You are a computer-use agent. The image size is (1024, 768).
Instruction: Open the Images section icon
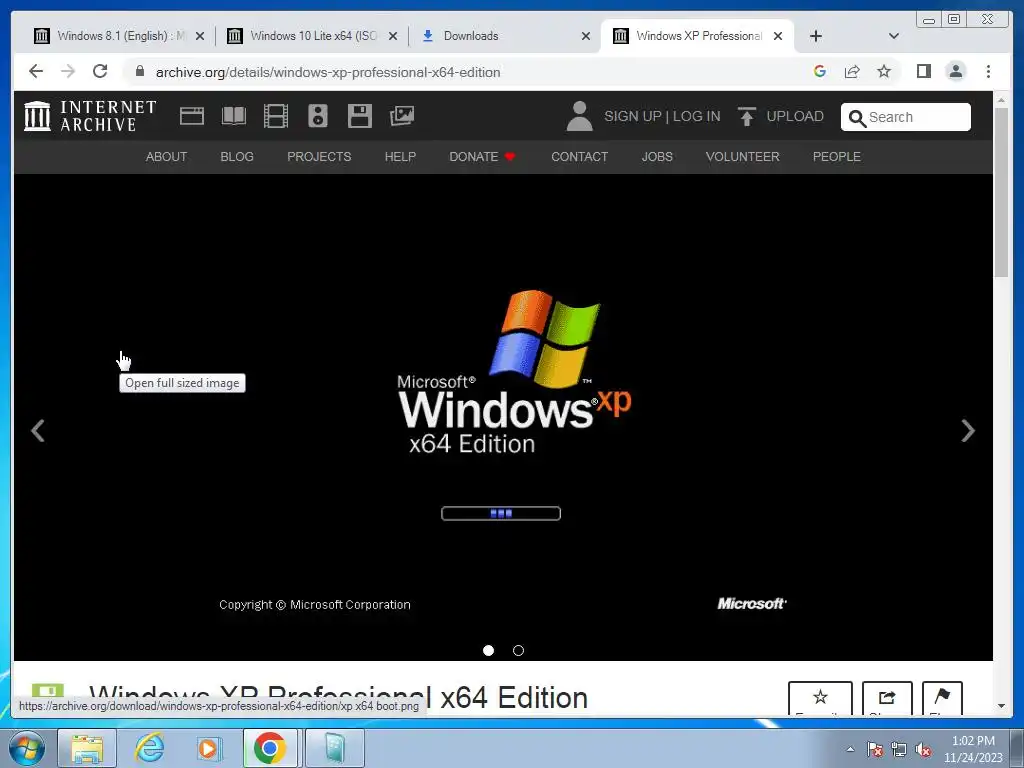[x=402, y=116]
